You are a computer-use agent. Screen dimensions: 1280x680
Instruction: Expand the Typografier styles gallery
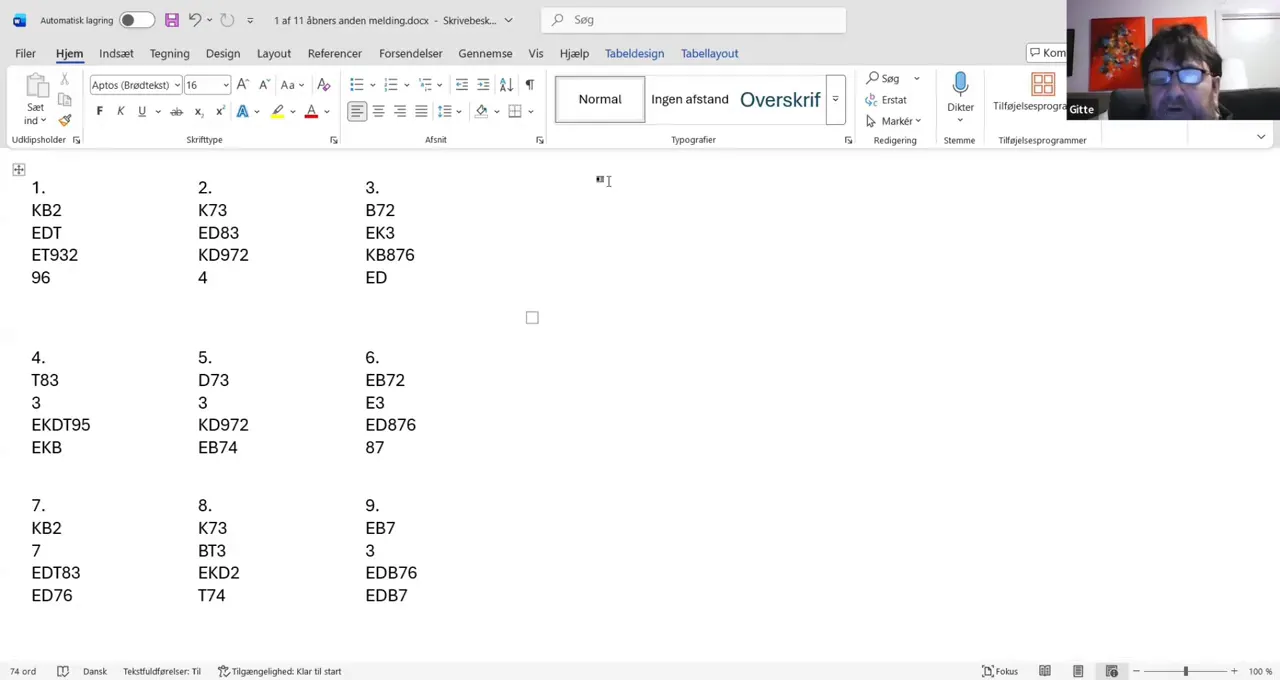click(x=835, y=99)
